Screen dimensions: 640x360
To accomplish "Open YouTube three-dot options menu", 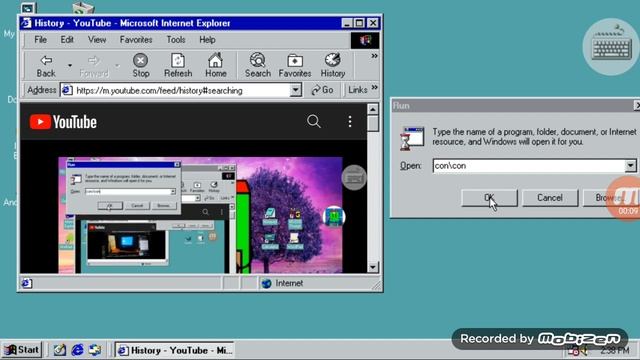I will [350, 121].
